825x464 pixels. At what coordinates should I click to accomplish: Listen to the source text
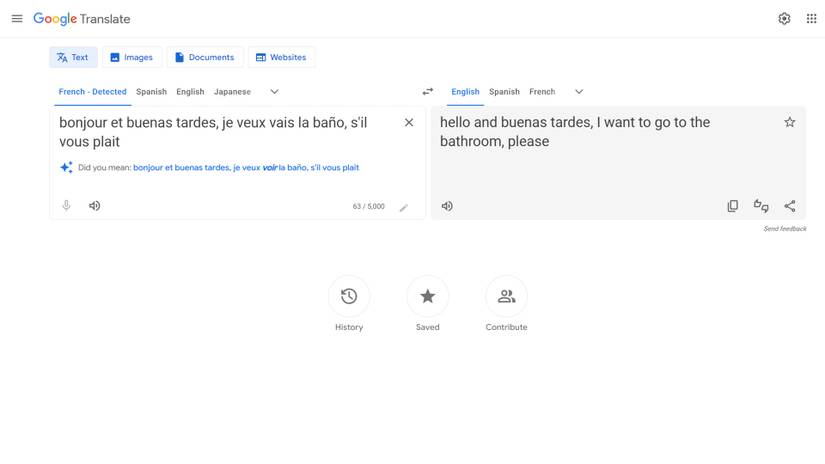coord(94,206)
